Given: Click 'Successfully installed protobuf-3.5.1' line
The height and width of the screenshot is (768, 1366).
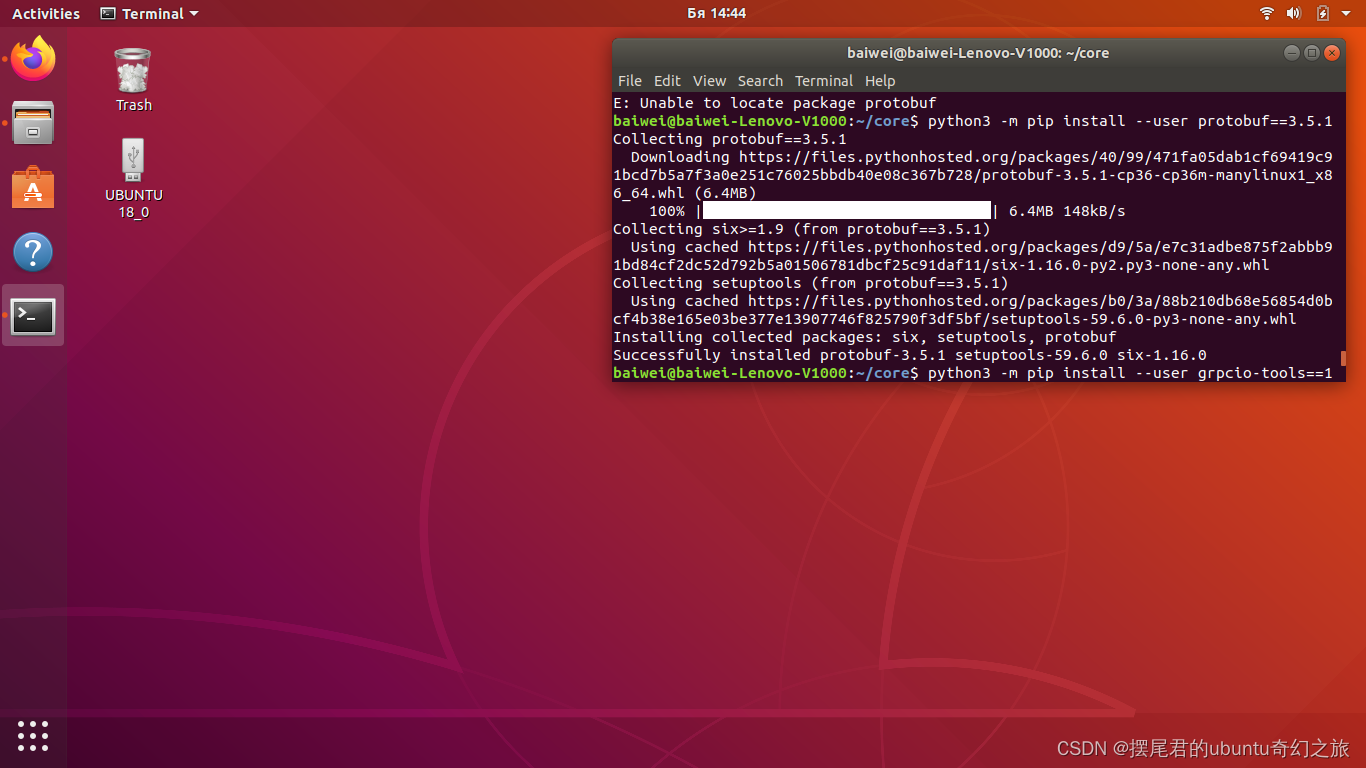Looking at the screenshot, I should point(910,355).
